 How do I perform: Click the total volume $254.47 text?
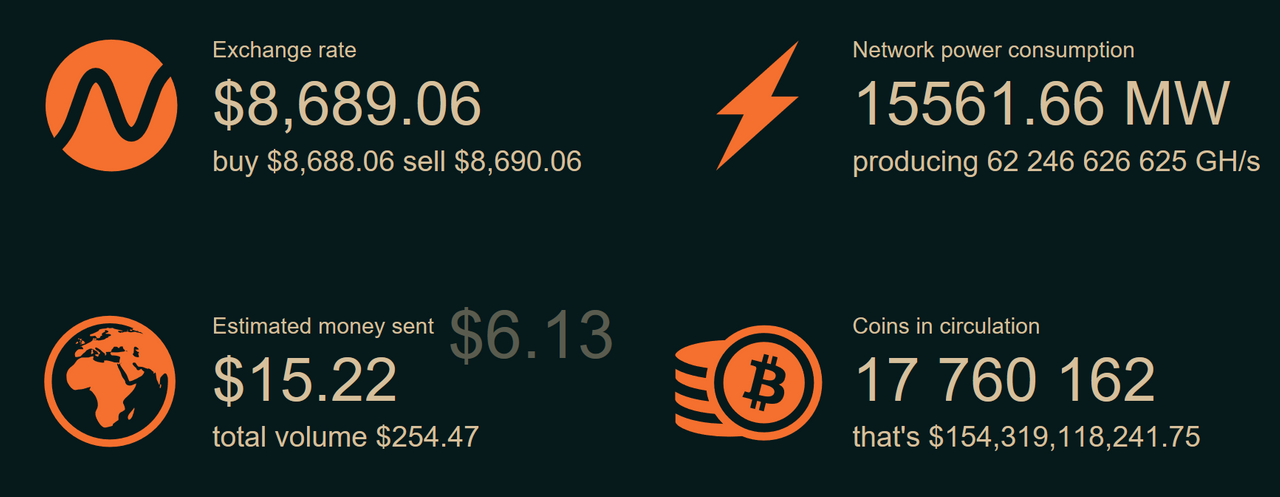coord(346,437)
